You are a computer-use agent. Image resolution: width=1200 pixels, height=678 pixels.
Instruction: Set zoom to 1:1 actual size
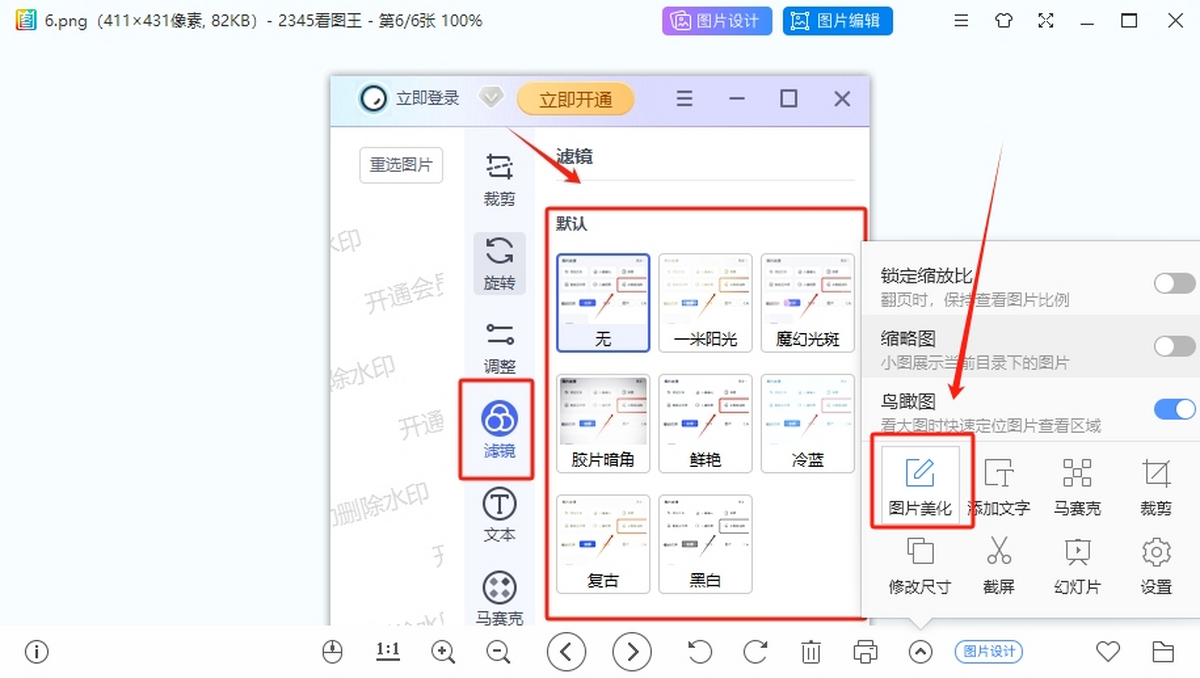coord(388,652)
